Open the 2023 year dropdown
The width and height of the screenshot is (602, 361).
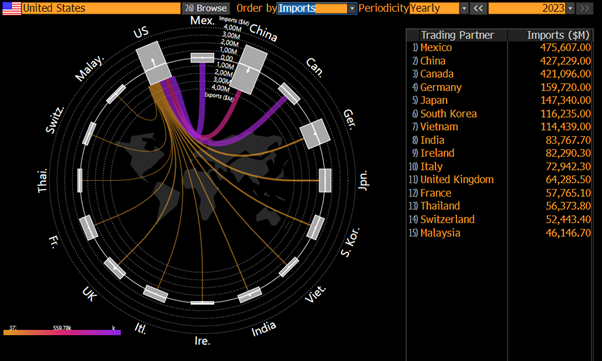[x=531, y=8]
